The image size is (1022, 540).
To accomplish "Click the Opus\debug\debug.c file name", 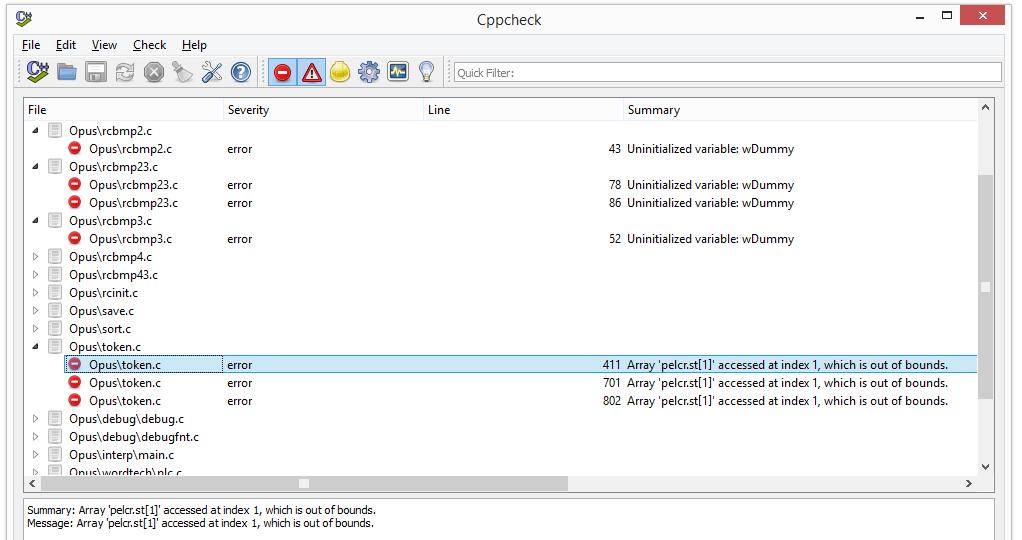I will point(126,419).
